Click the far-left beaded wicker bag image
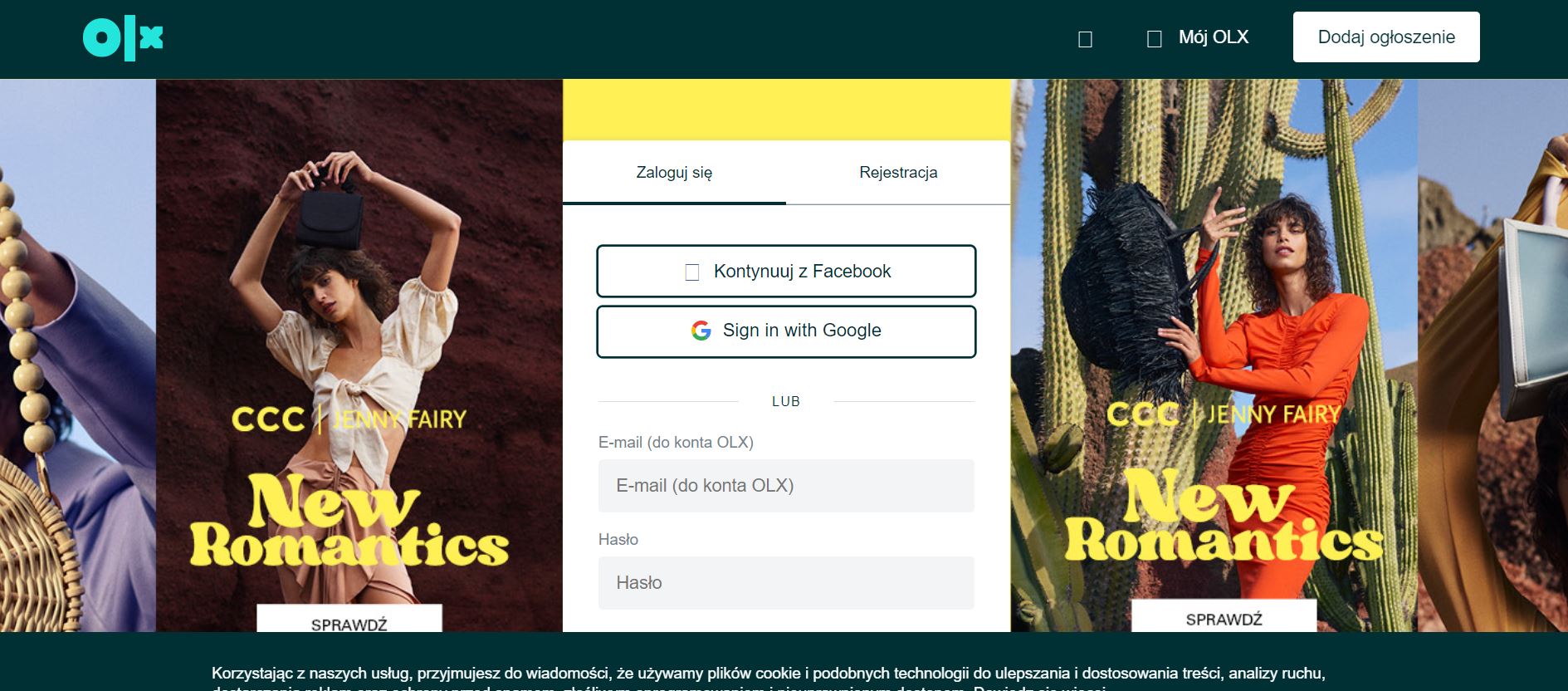The height and width of the screenshot is (691, 1568). tap(78, 355)
